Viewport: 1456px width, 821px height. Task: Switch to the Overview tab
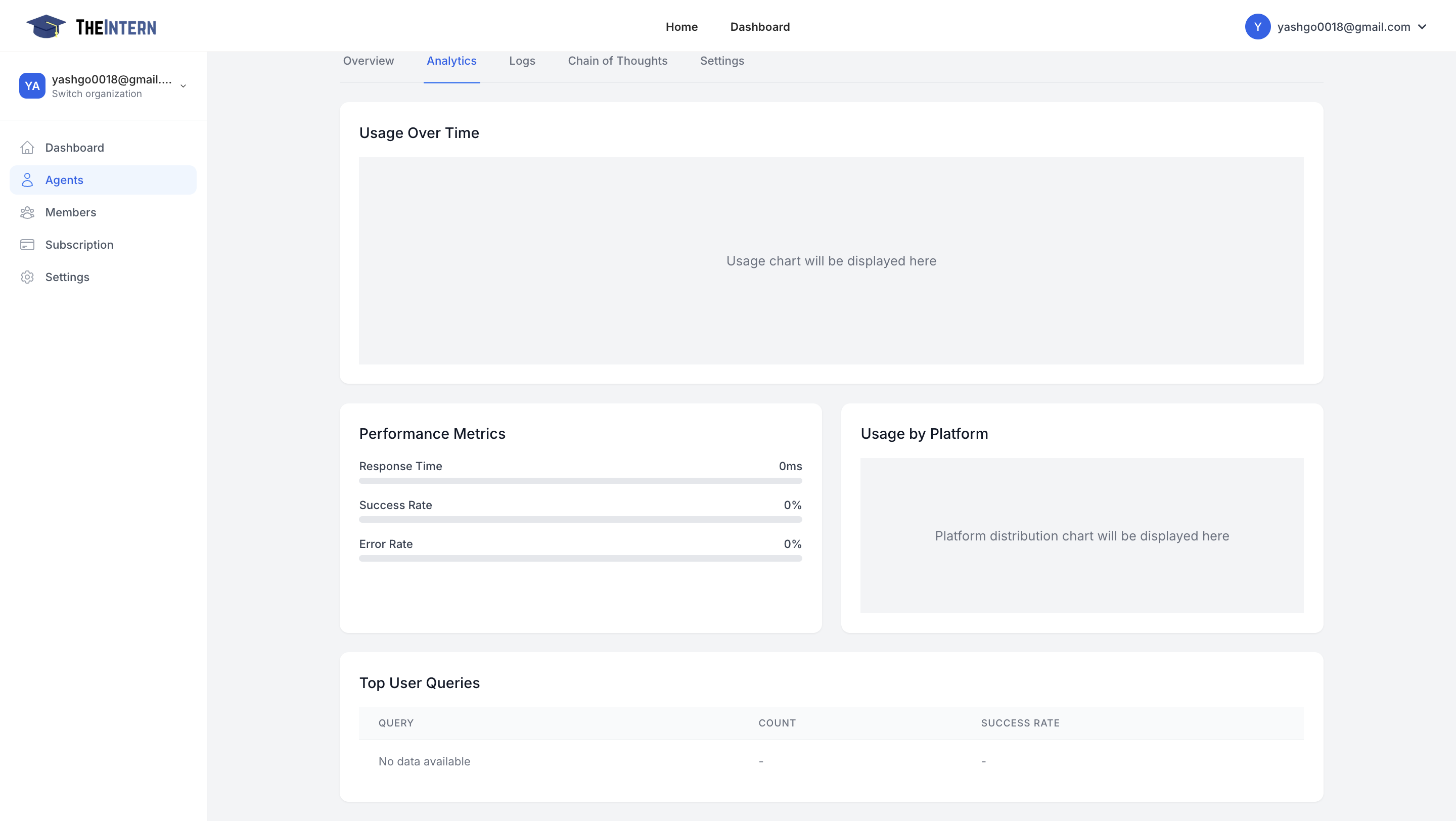tap(368, 61)
